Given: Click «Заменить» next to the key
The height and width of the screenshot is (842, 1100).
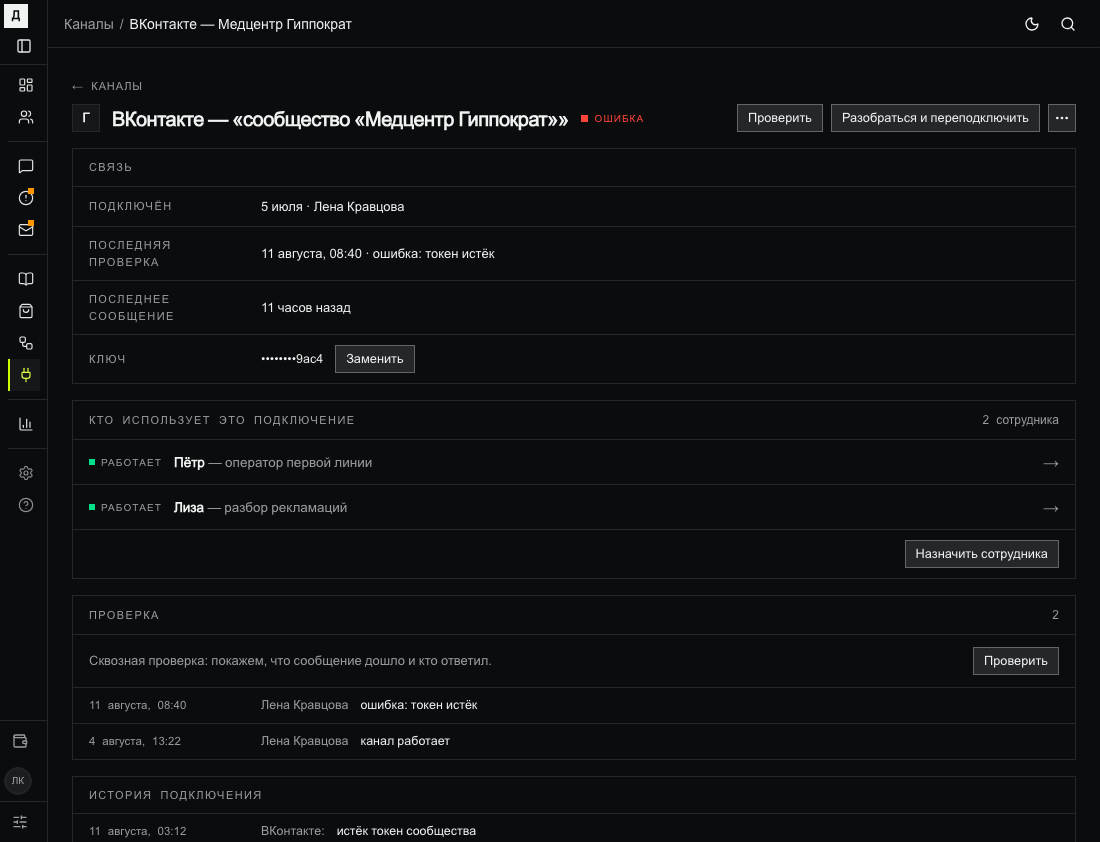Looking at the screenshot, I should (x=375, y=359).
